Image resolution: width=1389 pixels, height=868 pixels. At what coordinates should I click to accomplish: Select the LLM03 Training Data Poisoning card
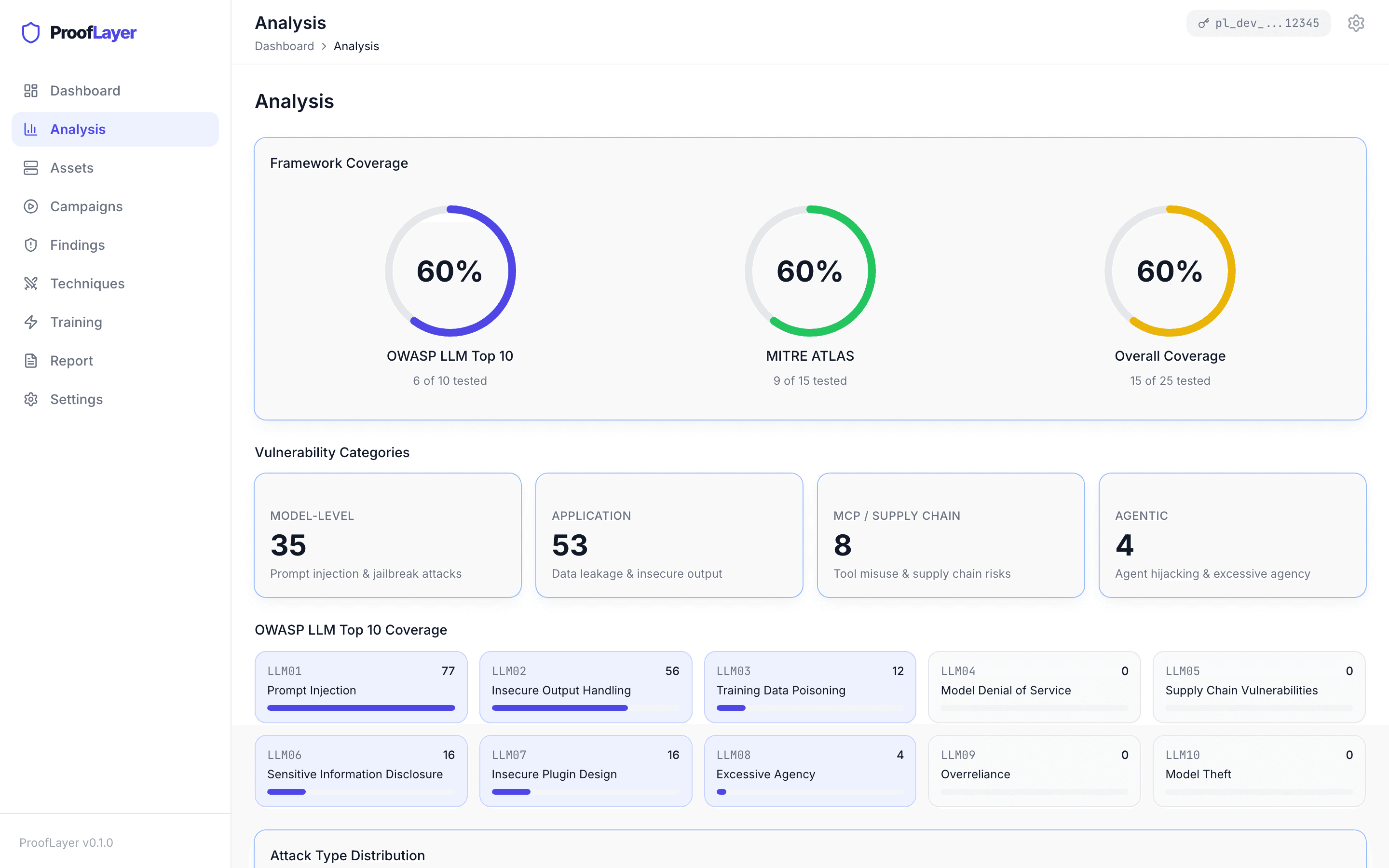pos(809,687)
